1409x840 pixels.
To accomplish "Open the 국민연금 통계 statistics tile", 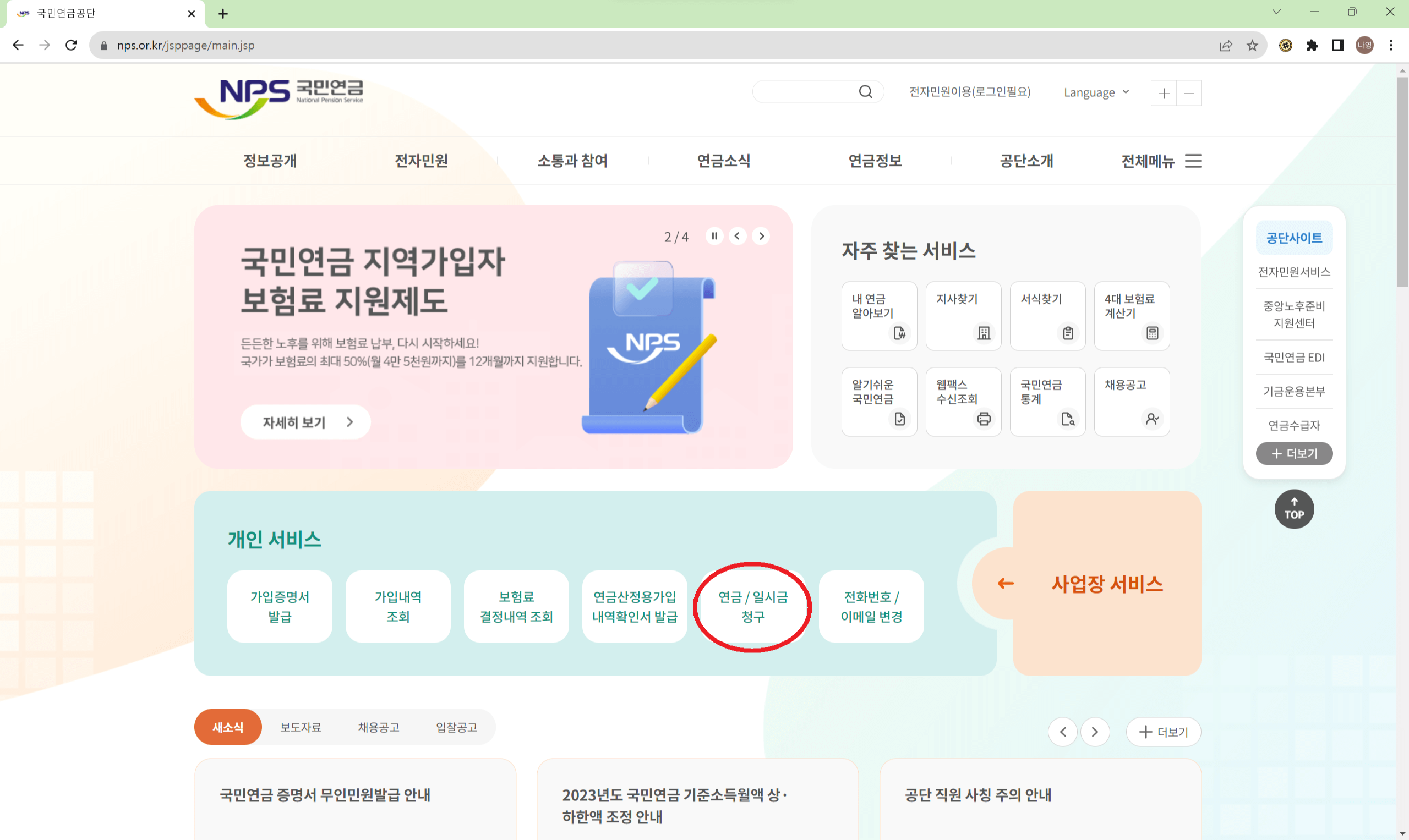I will [x=1047, y=402].
